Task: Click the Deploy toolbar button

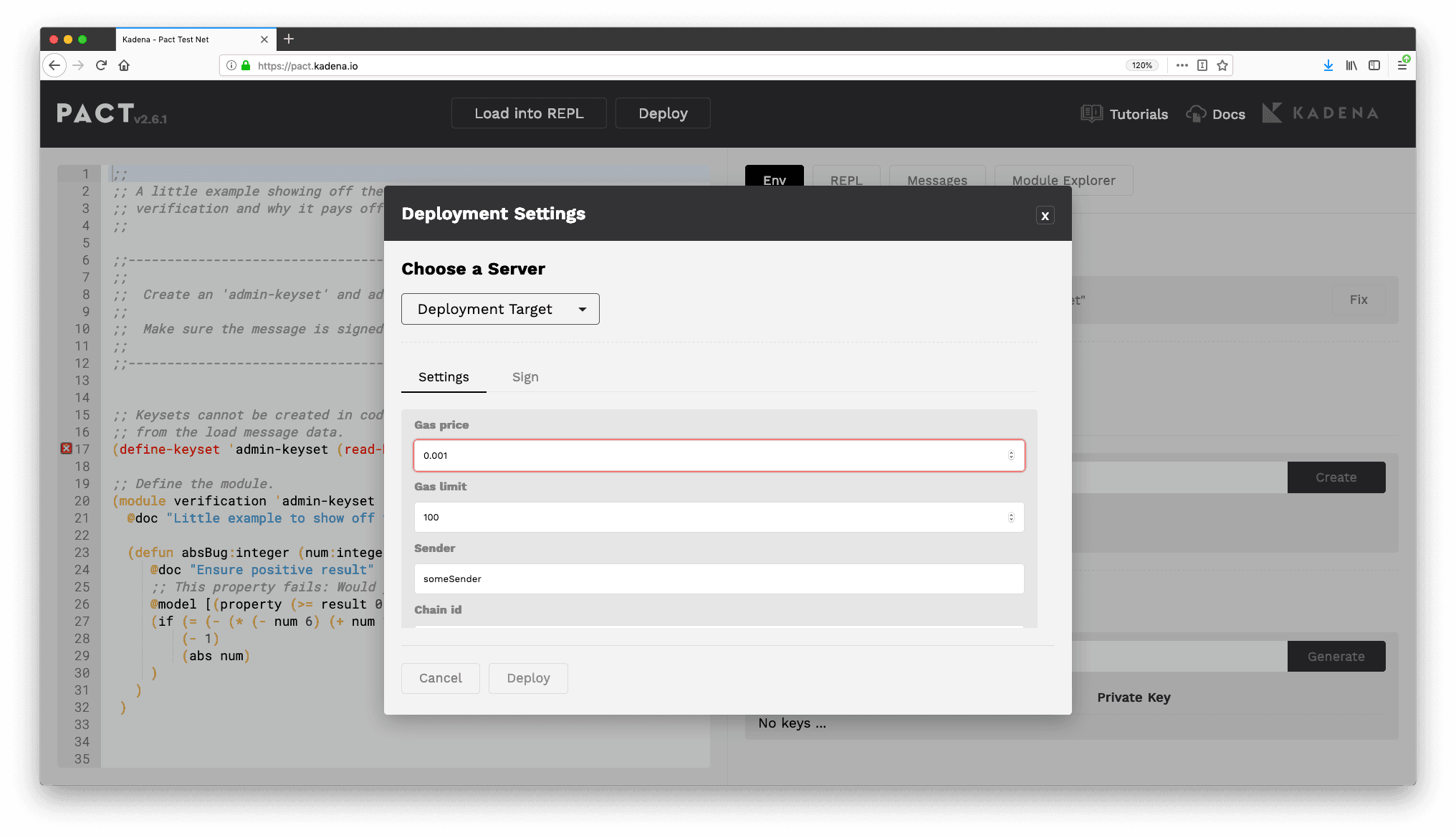Action: point(663,113)
